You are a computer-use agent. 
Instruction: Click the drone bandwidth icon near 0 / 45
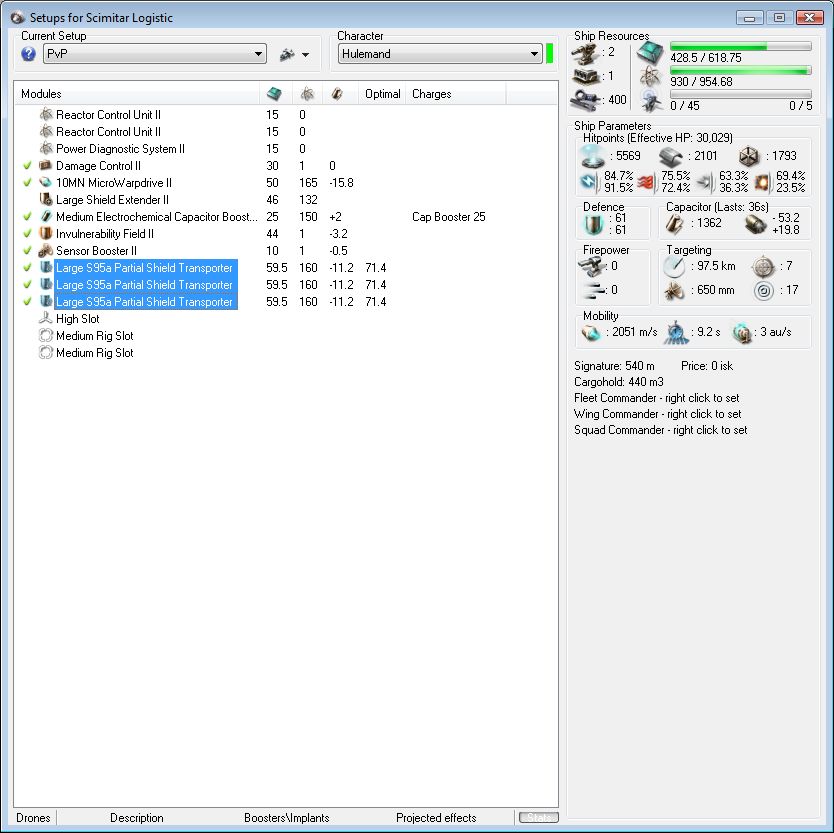pyautogui.click(x=650, y=101)
